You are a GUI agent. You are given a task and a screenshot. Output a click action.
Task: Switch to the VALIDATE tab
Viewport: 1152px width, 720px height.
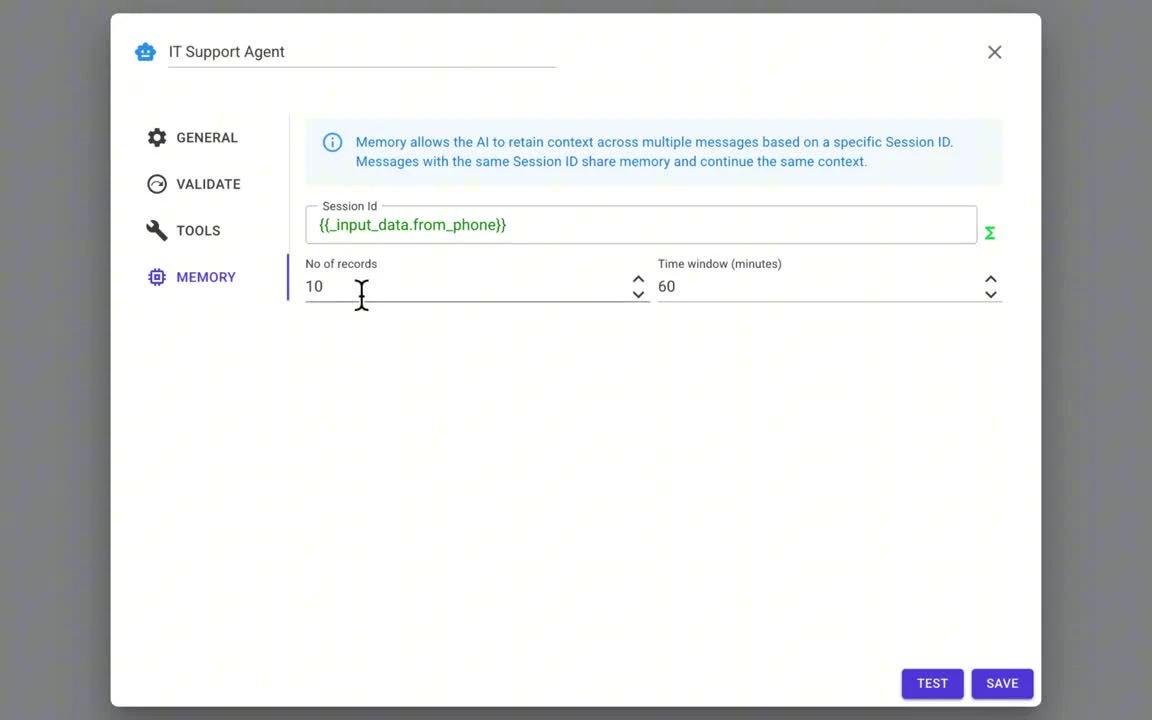194,184
